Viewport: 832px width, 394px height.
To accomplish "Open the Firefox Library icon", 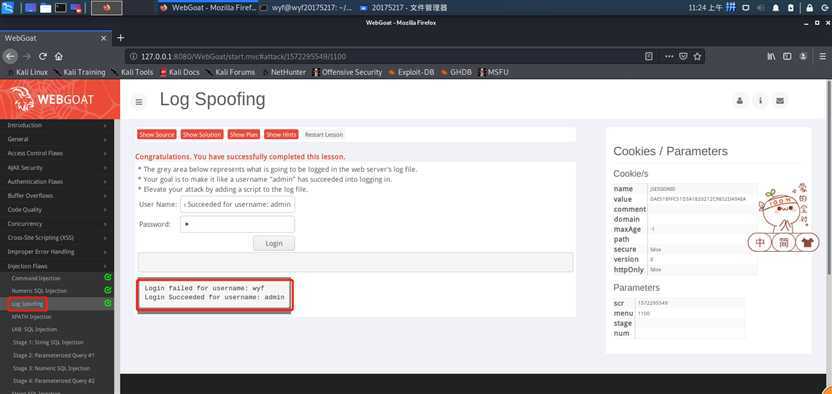I will coord(772,56).
